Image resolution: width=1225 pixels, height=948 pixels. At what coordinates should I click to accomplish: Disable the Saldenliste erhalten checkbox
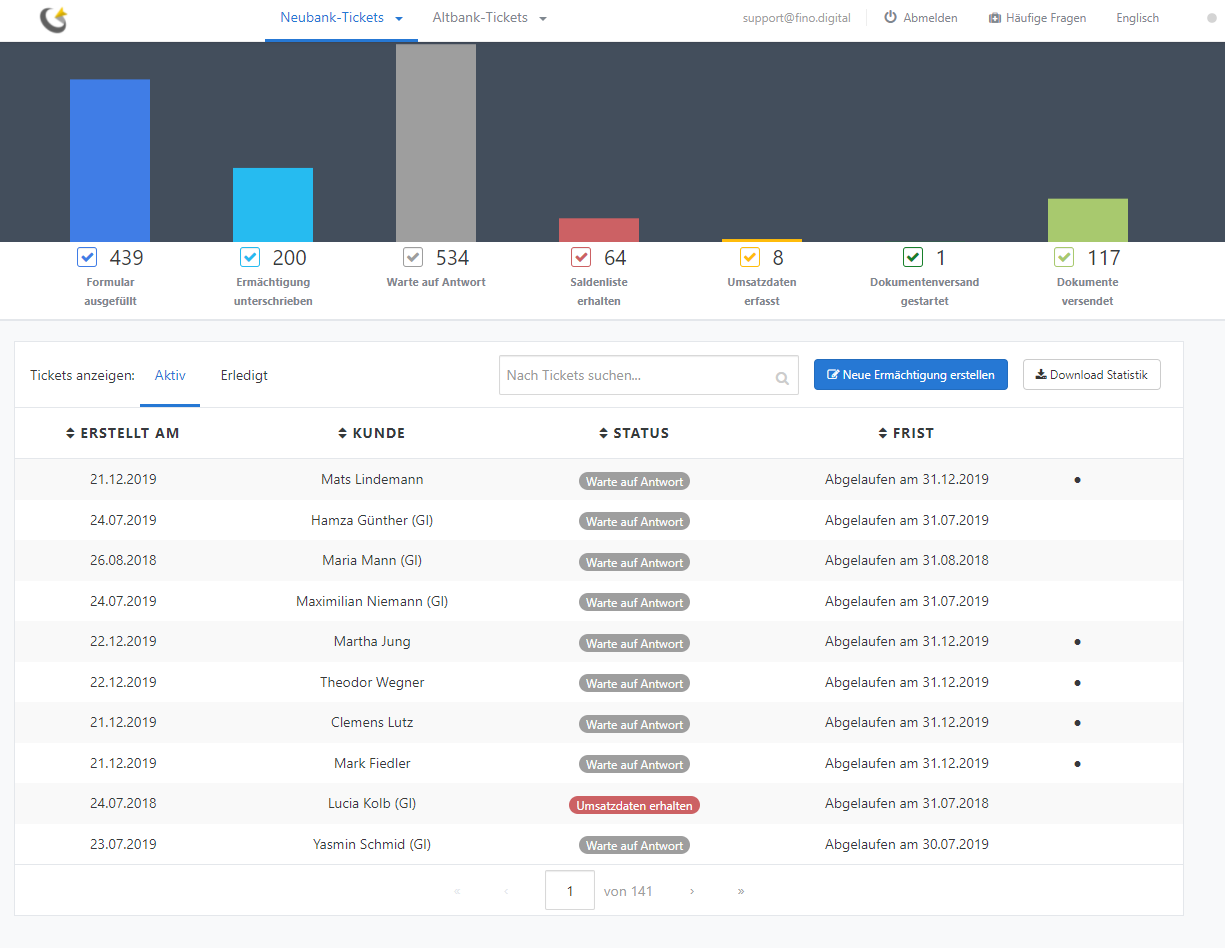tap(581, 257)
